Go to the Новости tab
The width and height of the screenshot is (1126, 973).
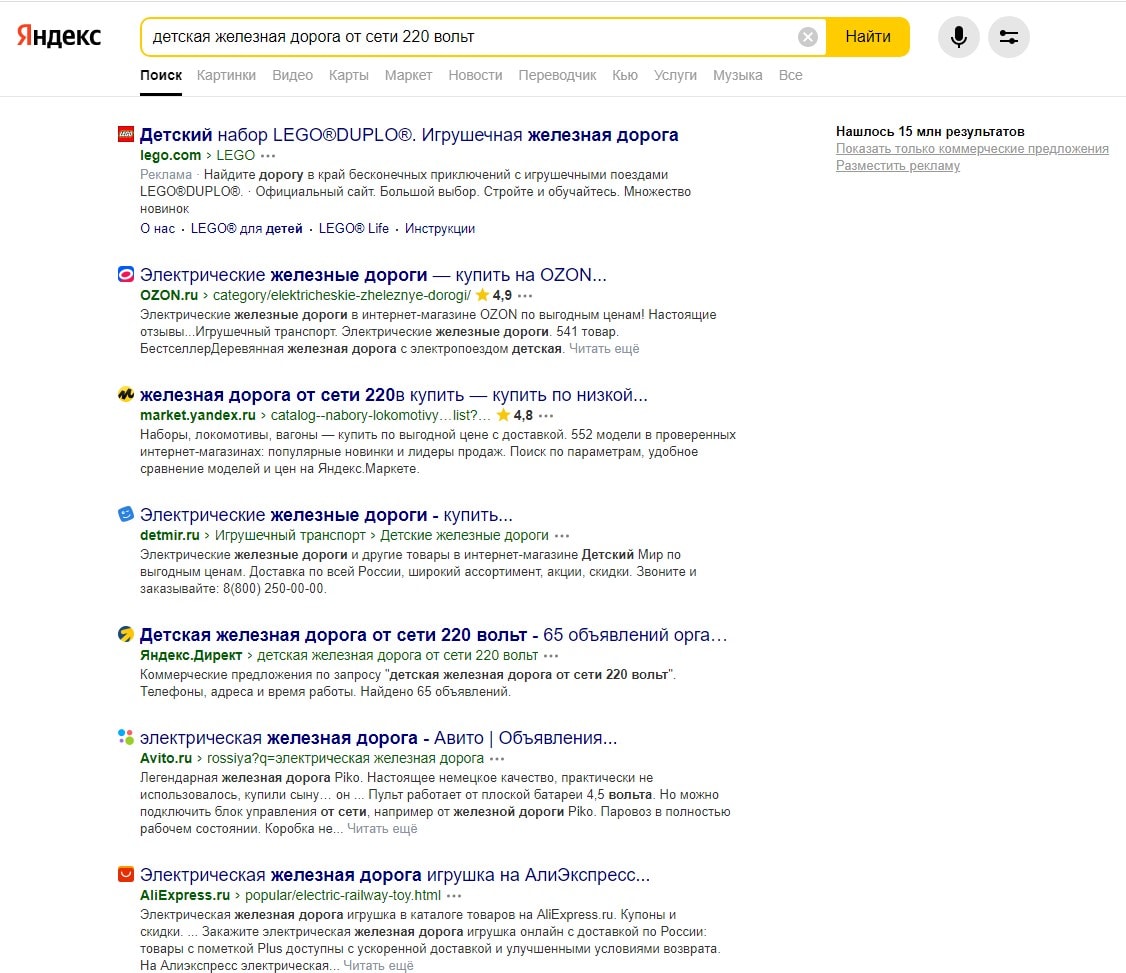(x=475, y=75)
